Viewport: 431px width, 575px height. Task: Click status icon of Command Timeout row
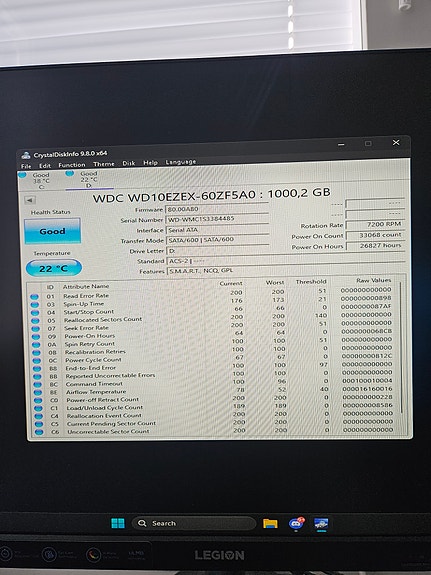(x=38, y=385)
